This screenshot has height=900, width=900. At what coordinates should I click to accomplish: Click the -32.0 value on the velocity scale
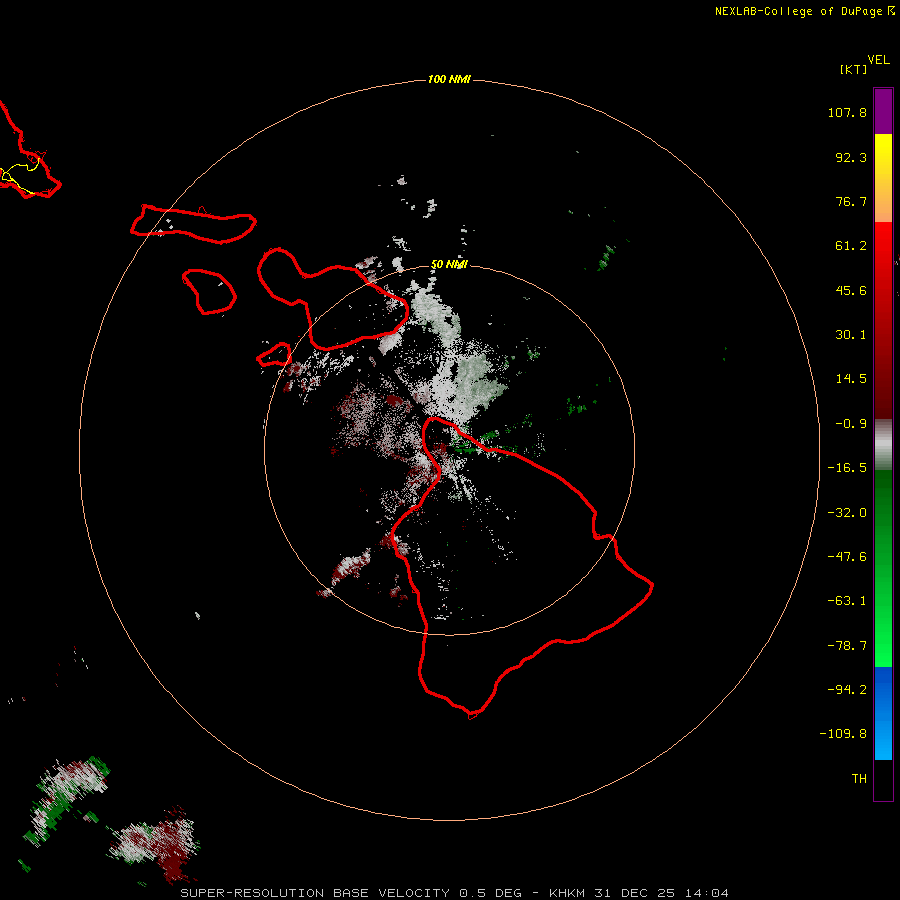(x=847, y=513)
